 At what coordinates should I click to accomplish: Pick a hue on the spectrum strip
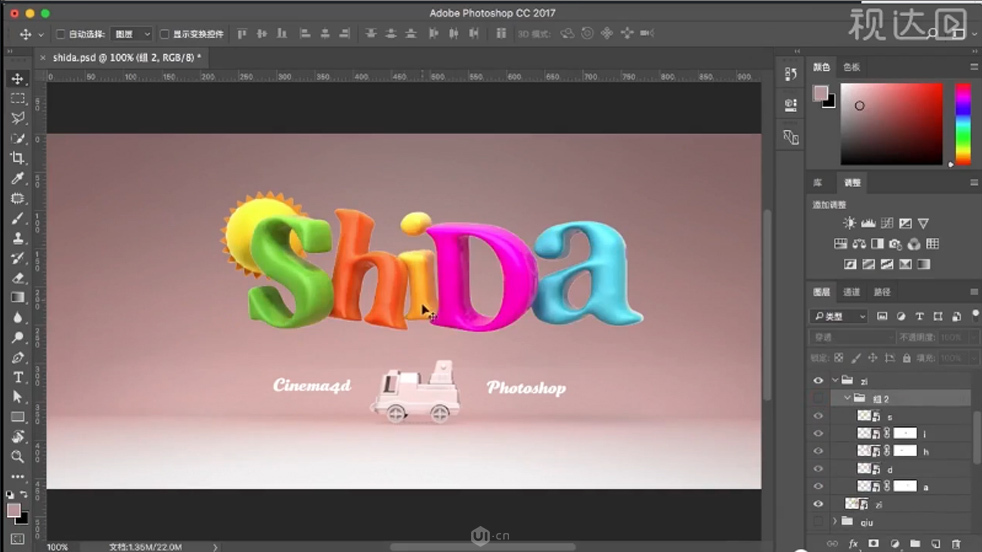[x=963, y=124]
